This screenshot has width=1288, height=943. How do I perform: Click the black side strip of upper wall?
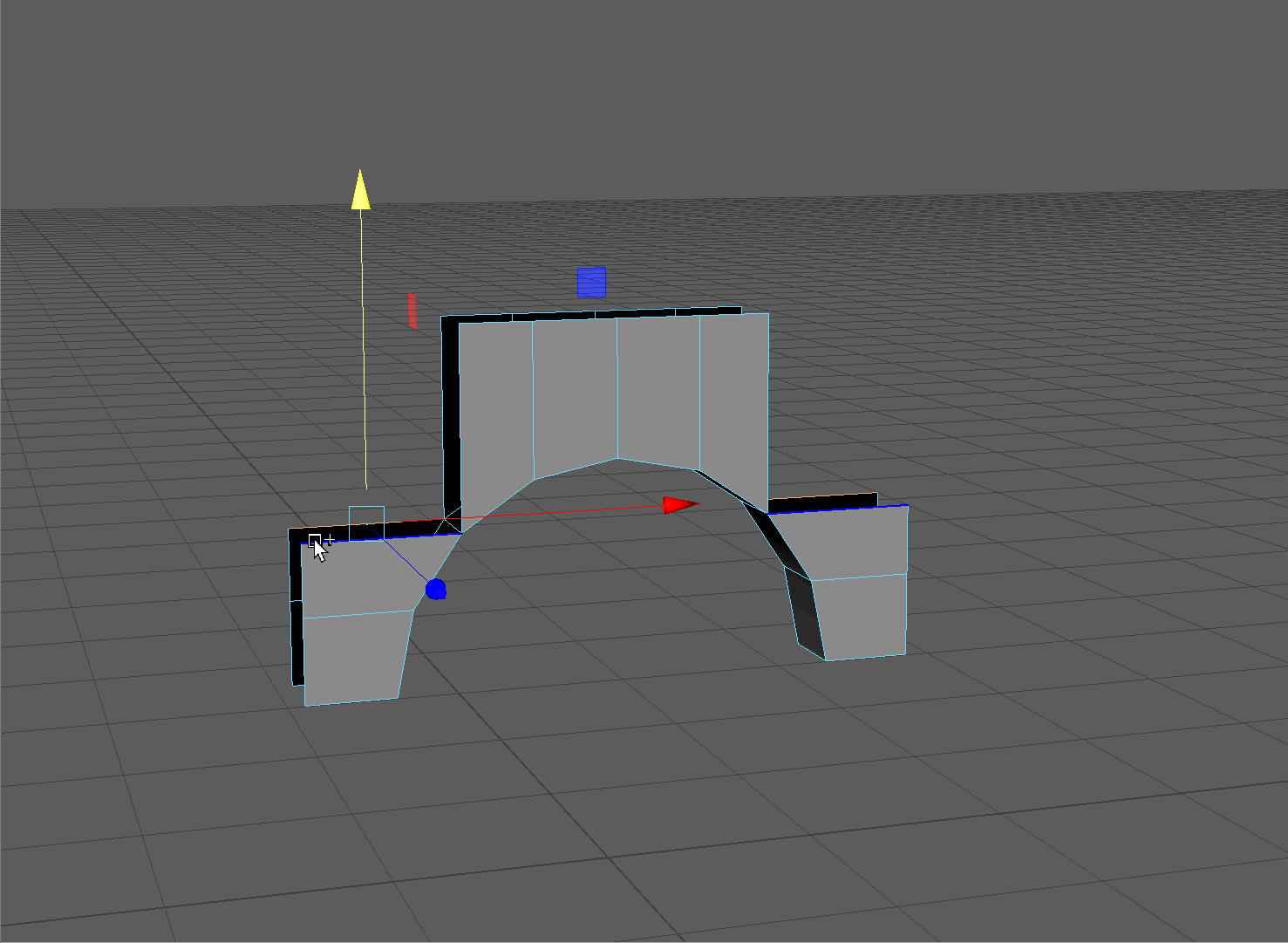(x=450, y=419)
